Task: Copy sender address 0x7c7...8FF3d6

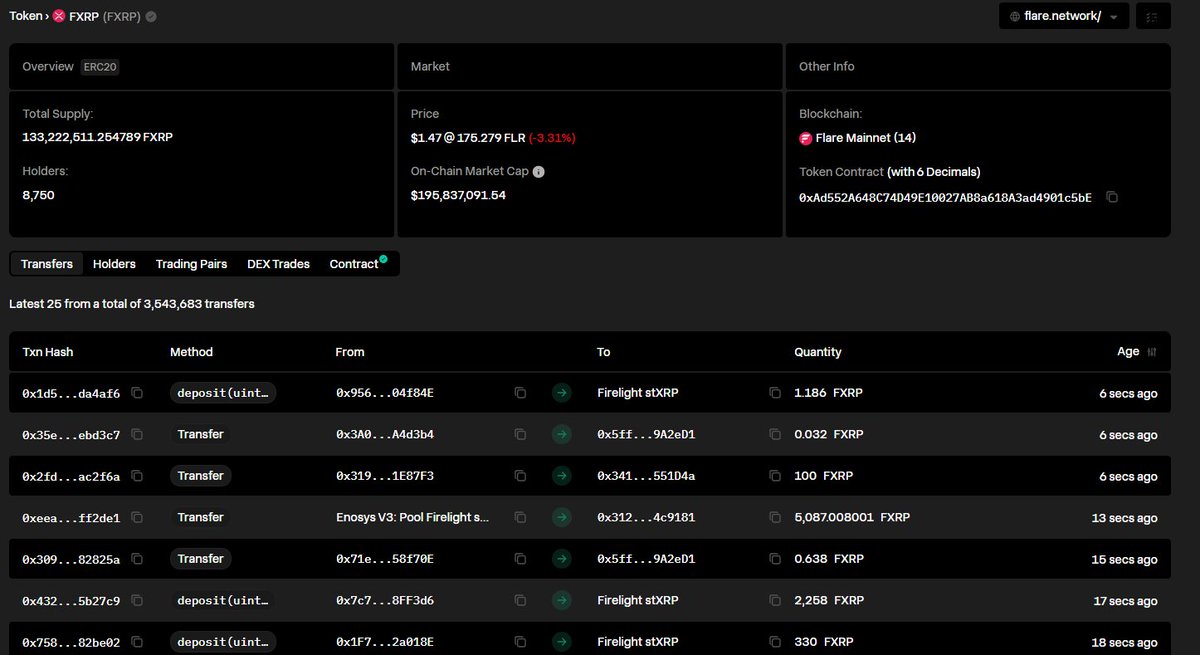Action: click(520, 600)
